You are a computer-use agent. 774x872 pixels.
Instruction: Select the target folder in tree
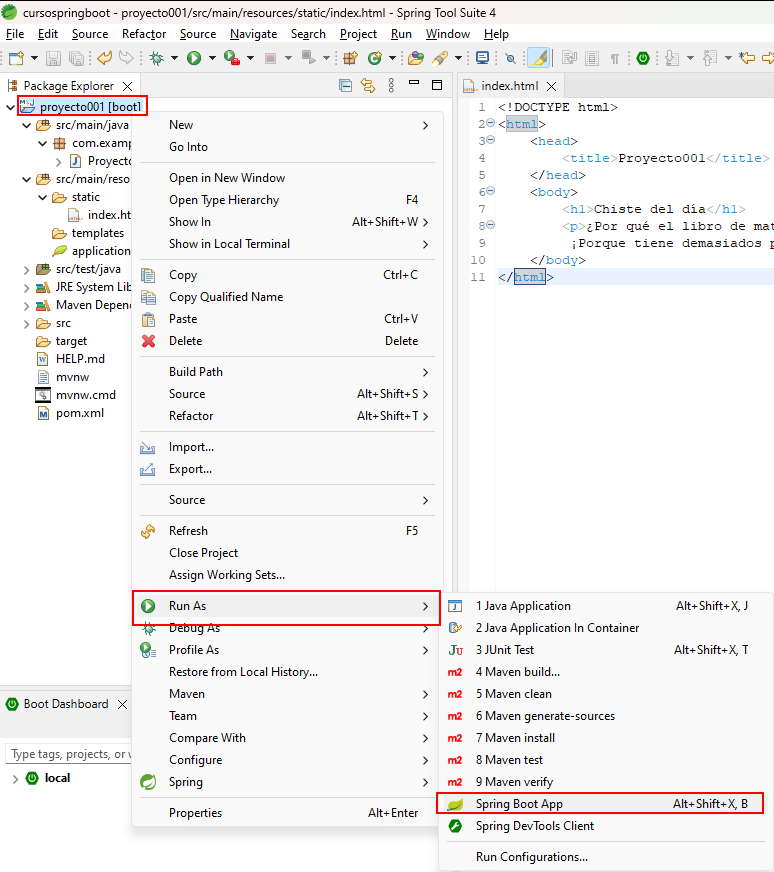coord(71,341)
